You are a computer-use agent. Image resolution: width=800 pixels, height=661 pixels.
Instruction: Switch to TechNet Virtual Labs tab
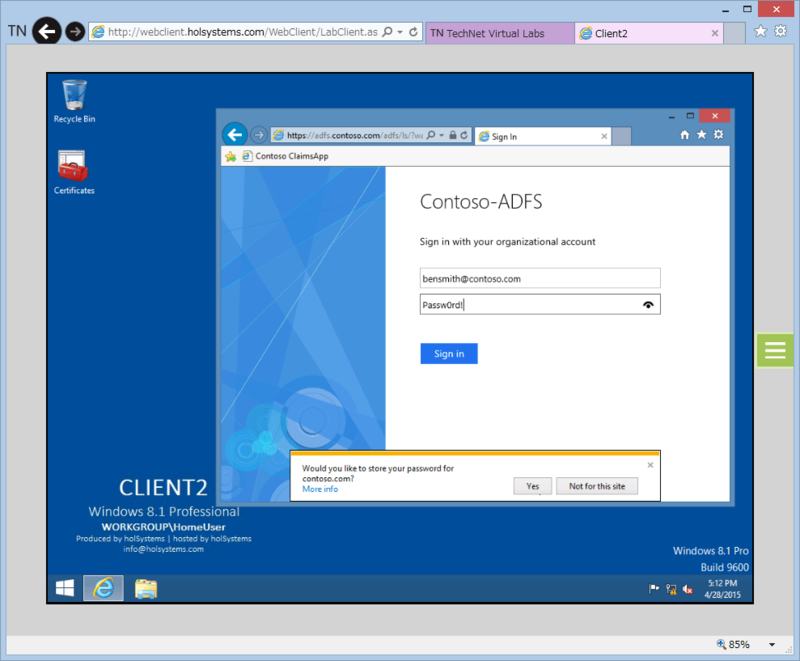click(x=499, y=33)
